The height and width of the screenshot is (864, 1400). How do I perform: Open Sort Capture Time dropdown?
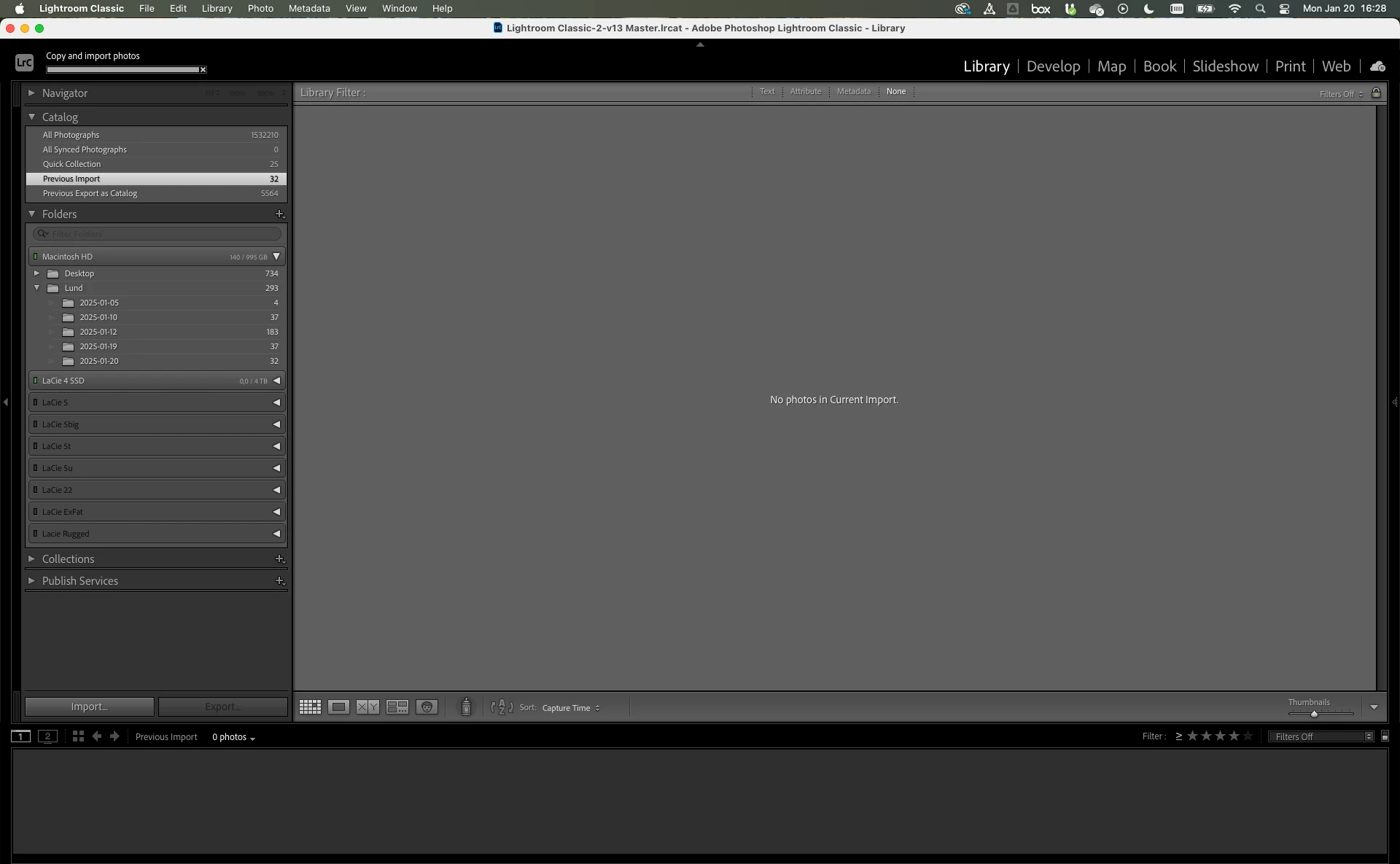coord(571,708)
